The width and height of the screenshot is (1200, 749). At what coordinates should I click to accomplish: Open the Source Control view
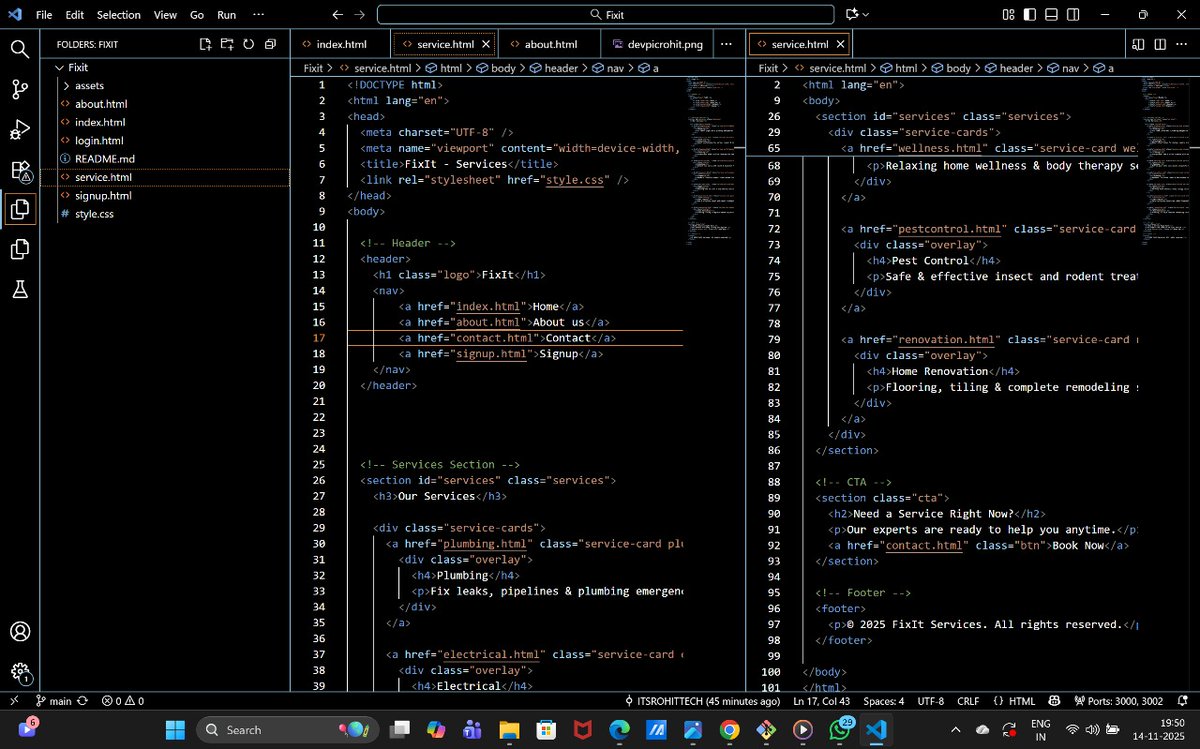19,89
